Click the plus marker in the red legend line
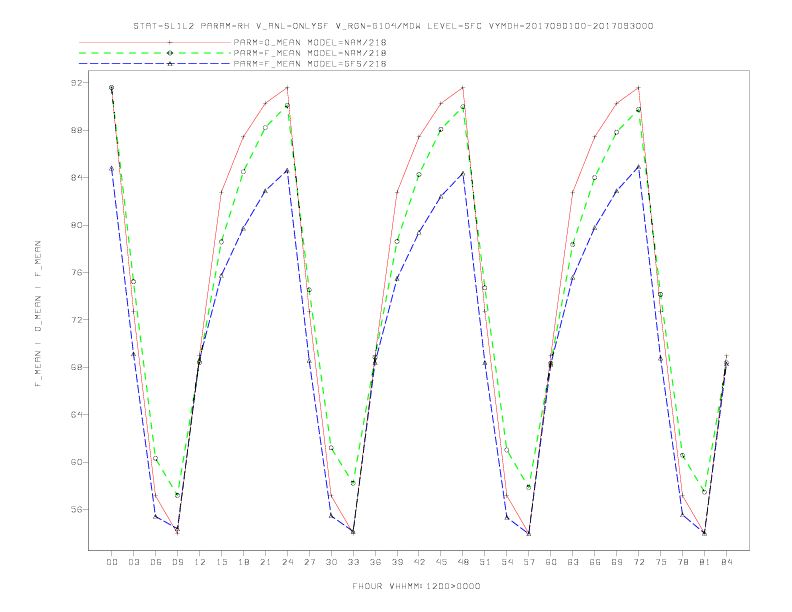The width and height of the screenshot is (792, 612). point(170,42)
